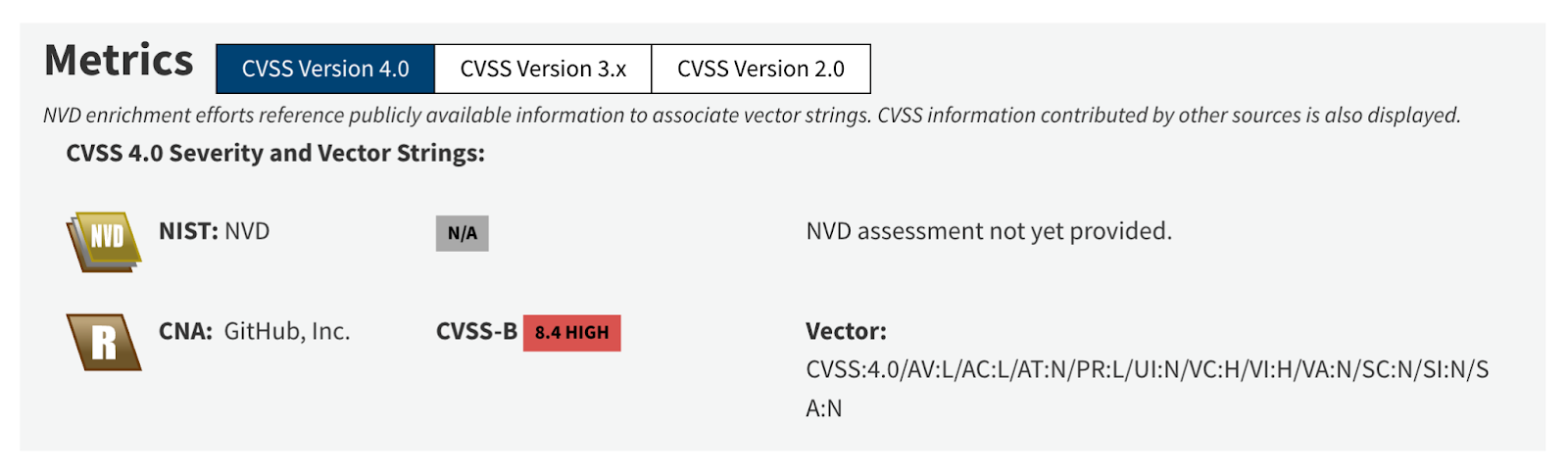Select the bold NIST: label

[188, 231]
